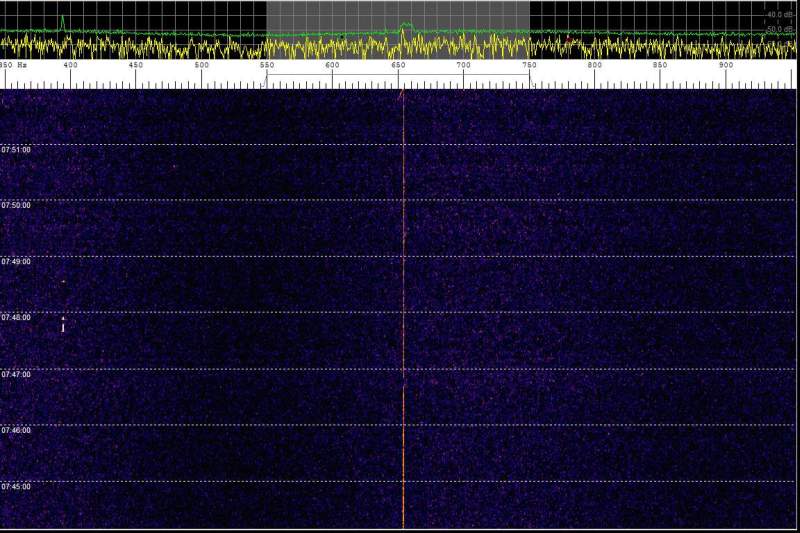Click the 07:48:00 time marker label
The height and width of the screenshot is (533, 800).
[x=16, y=317]
